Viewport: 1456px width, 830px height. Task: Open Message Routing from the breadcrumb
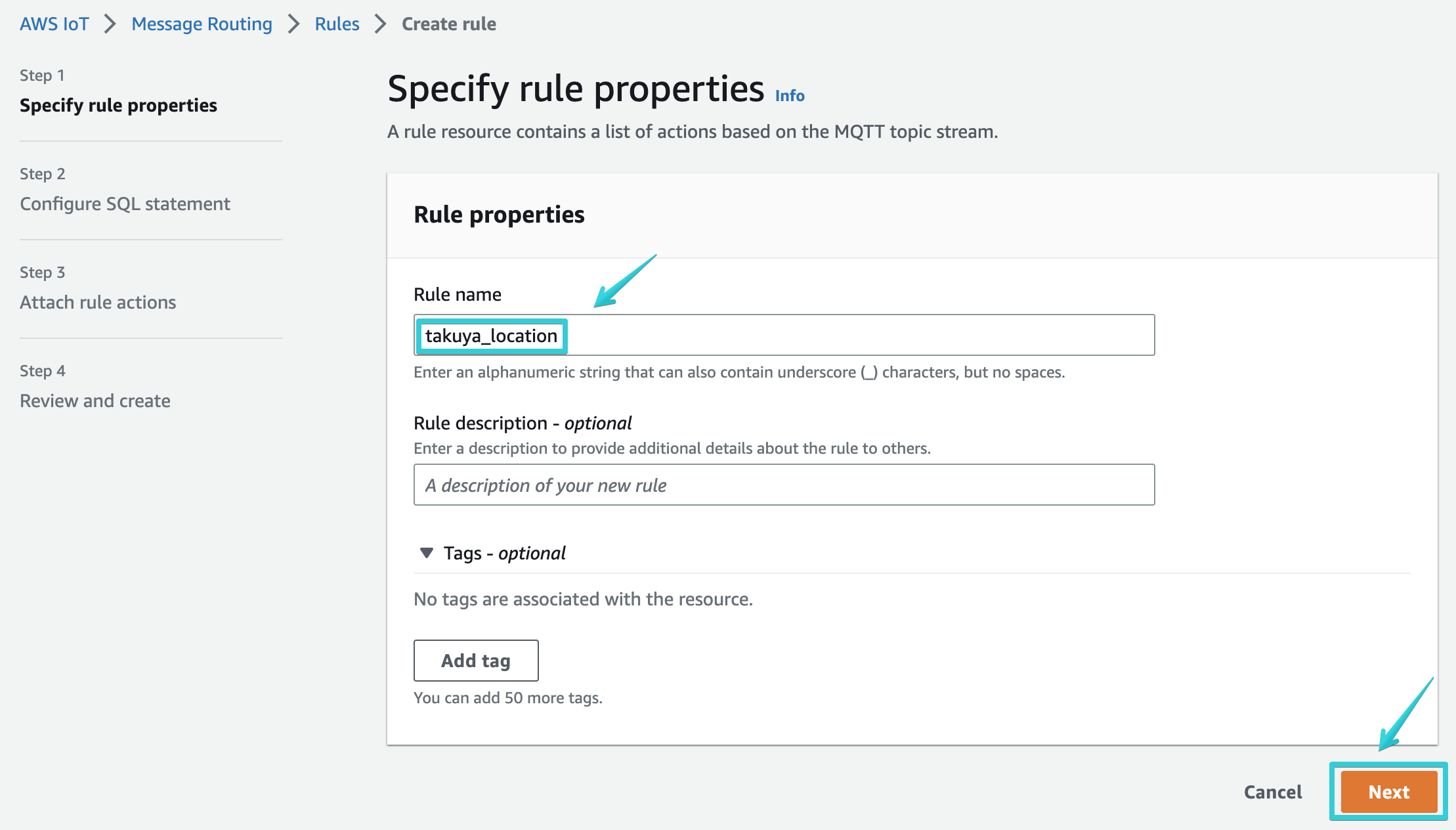pos(202,24)
